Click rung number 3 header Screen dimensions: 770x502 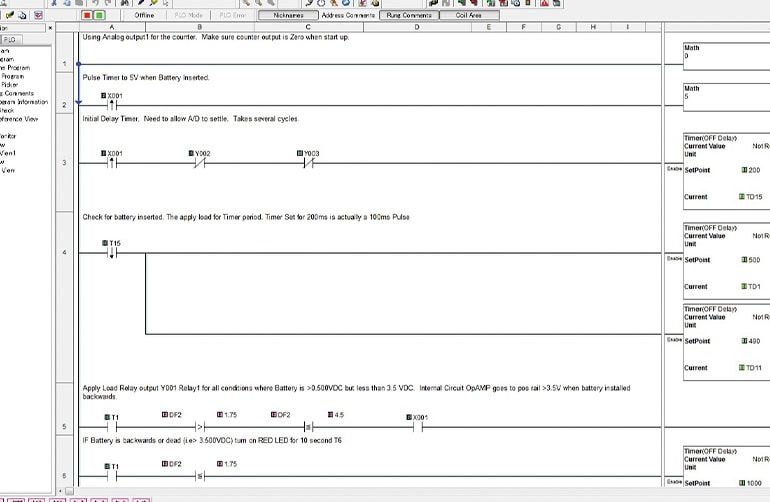coord(64,163)
